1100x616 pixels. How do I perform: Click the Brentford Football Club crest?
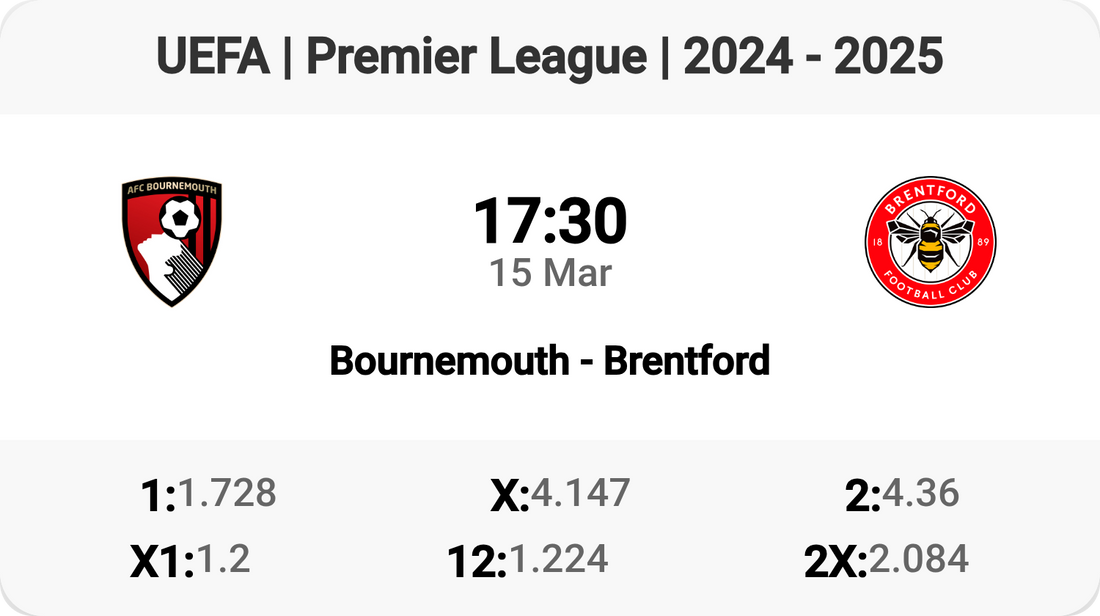tap(930, 241)
